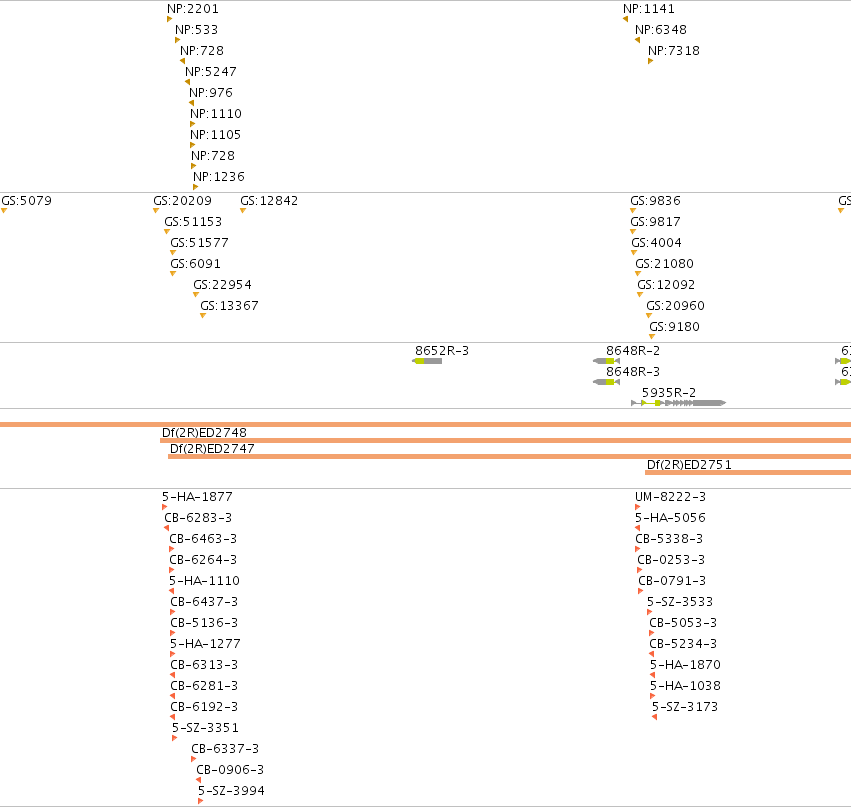Viewport: 851px width, 807px height.
Task: Select the 5-SZ-3351 insertion label
Action: pos(205,727)
